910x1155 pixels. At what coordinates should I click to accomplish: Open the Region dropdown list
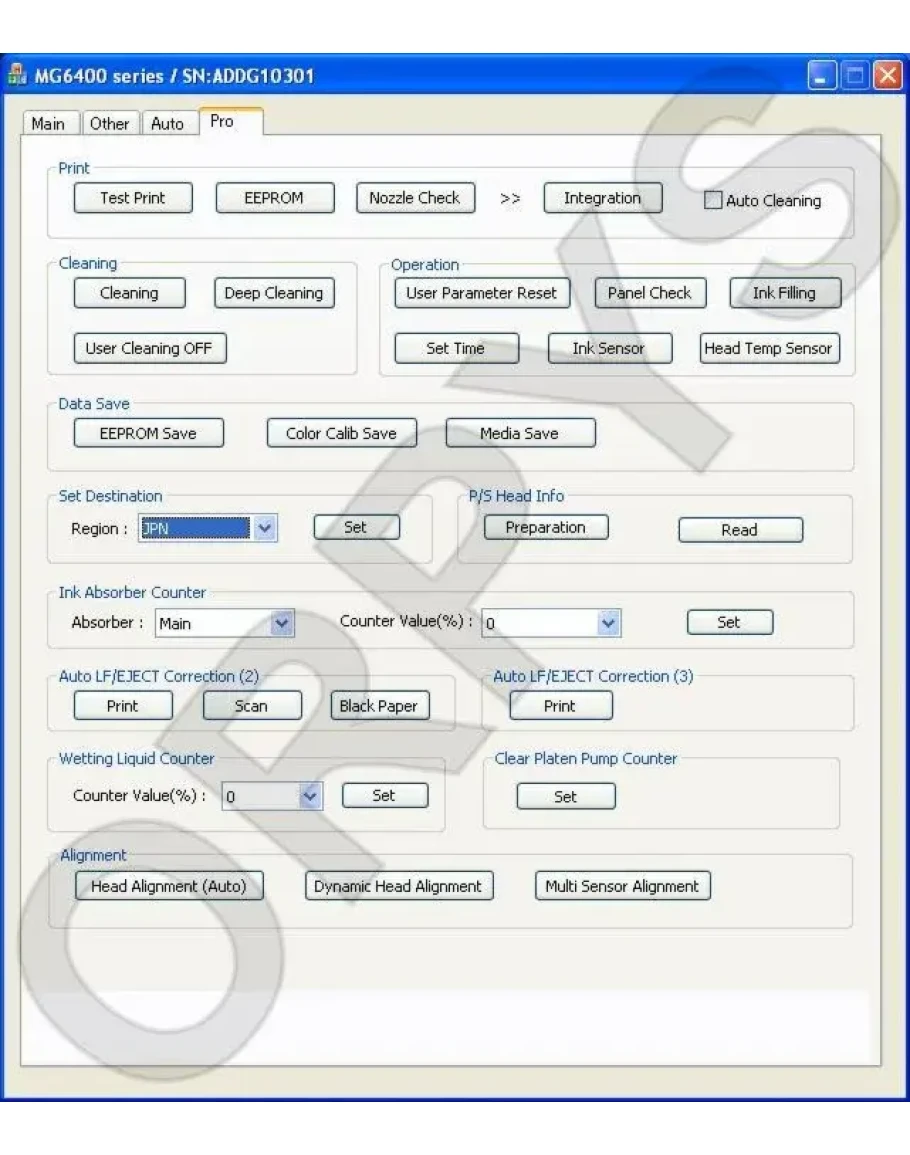click(x=264, y=528)
